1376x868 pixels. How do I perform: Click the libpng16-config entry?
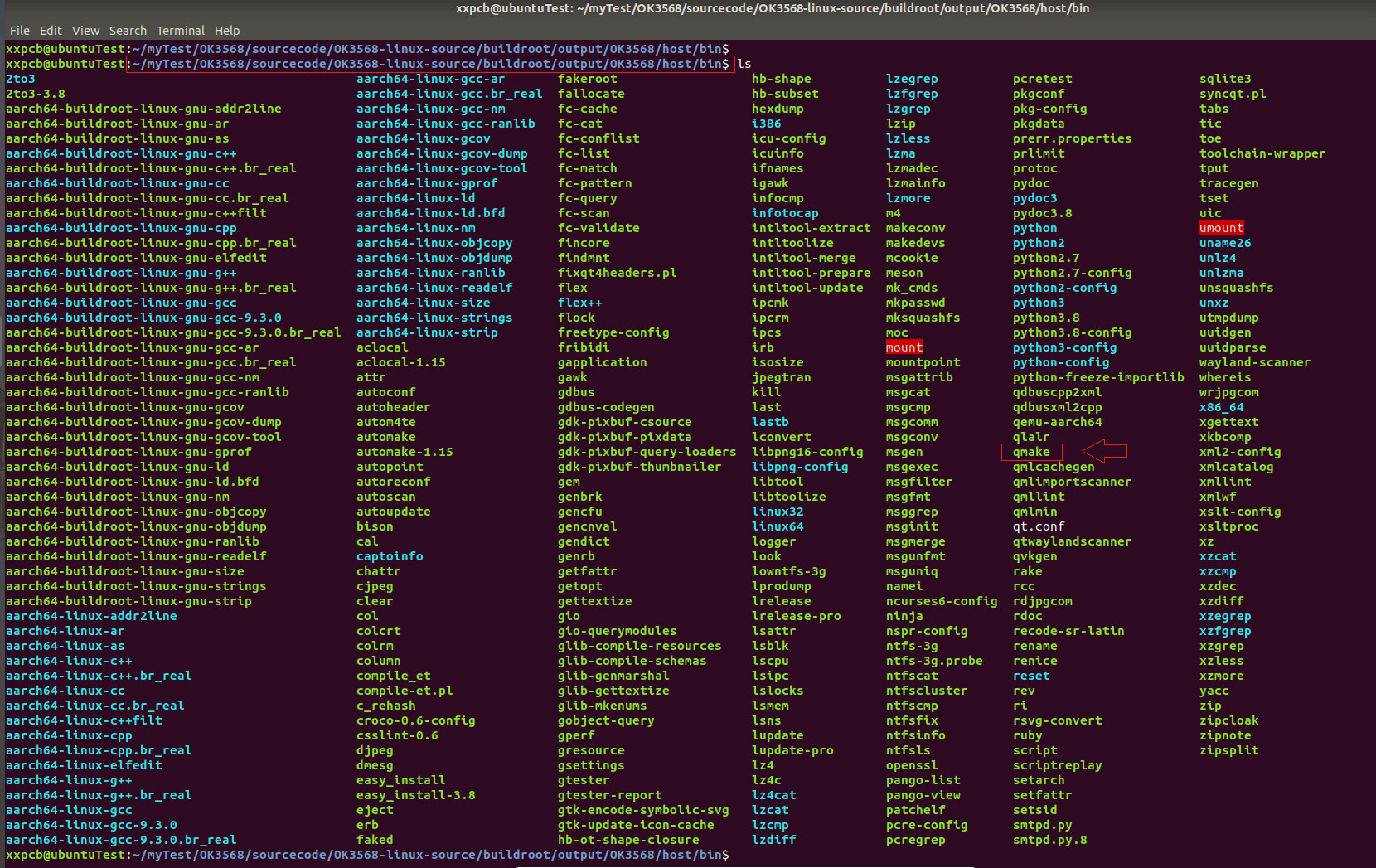808,452
